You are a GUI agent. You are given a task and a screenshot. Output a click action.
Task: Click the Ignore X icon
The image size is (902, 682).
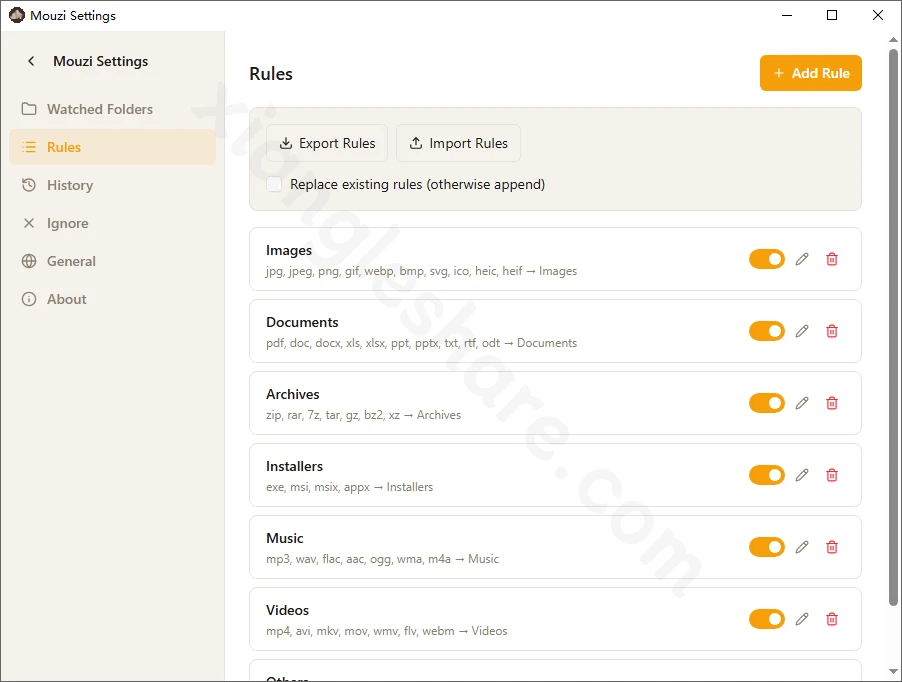(x=29, y=223)
